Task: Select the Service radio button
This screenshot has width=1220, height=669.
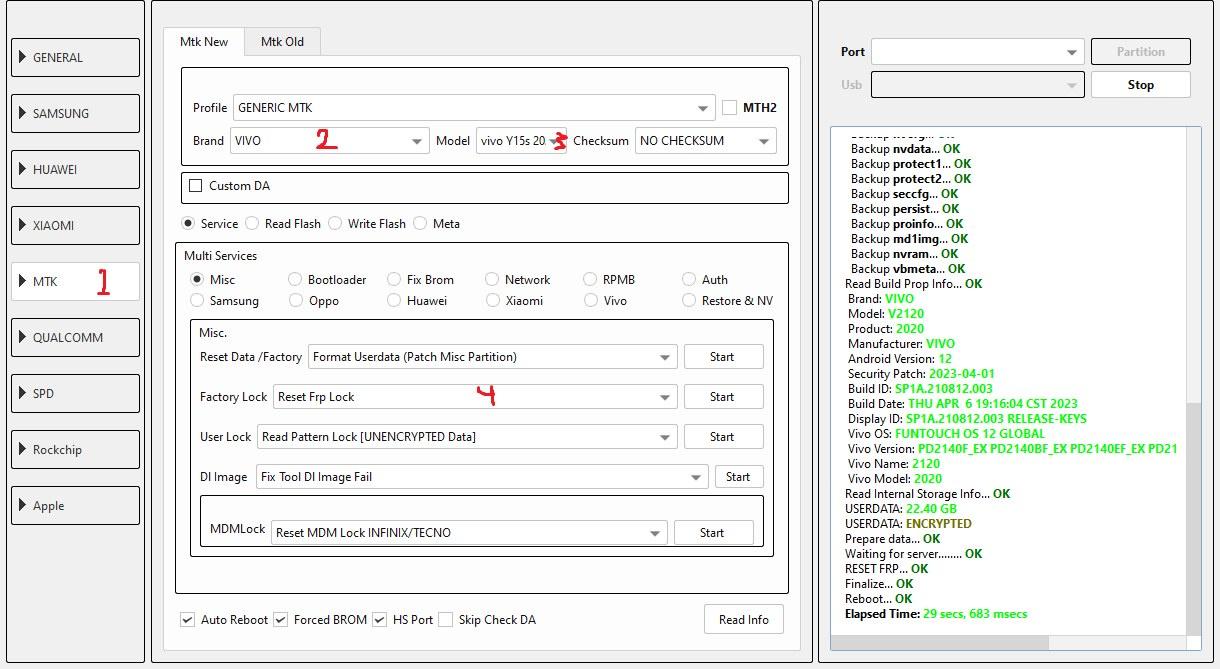Action: tap(188, 223)
